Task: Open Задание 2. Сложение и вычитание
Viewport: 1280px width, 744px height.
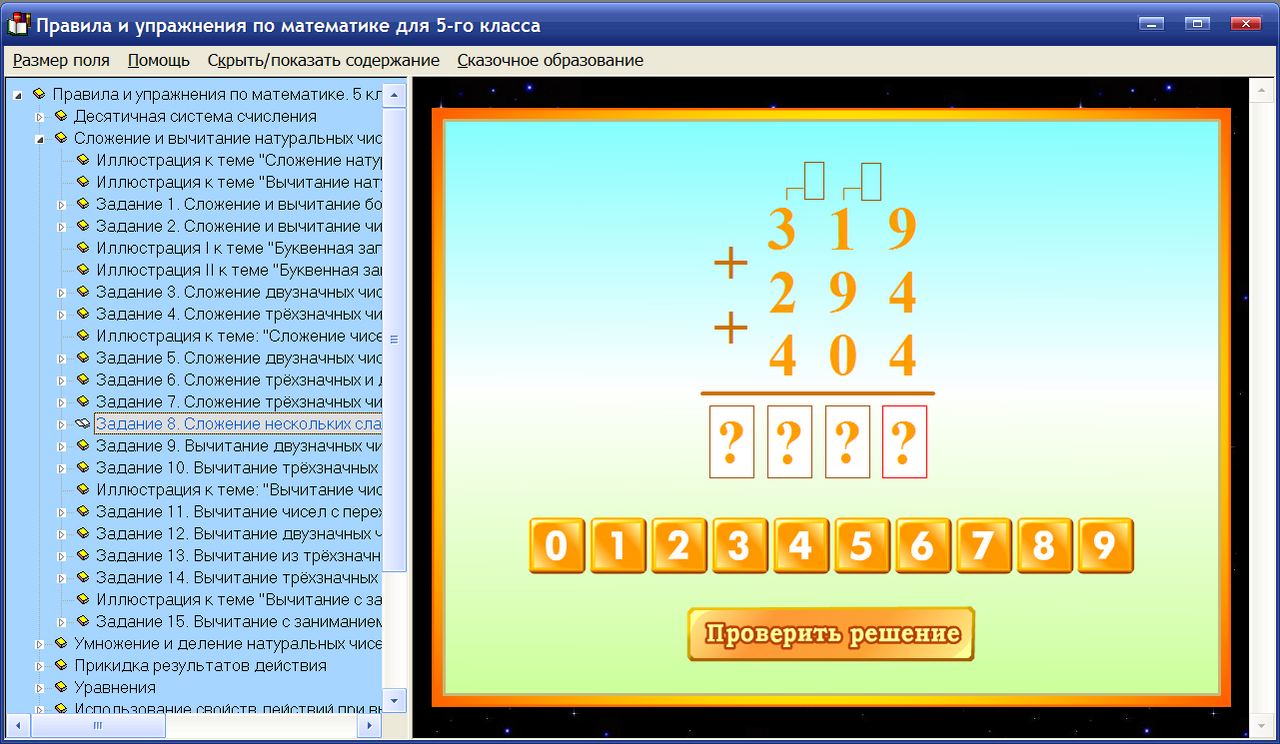Action: [239, 226]
